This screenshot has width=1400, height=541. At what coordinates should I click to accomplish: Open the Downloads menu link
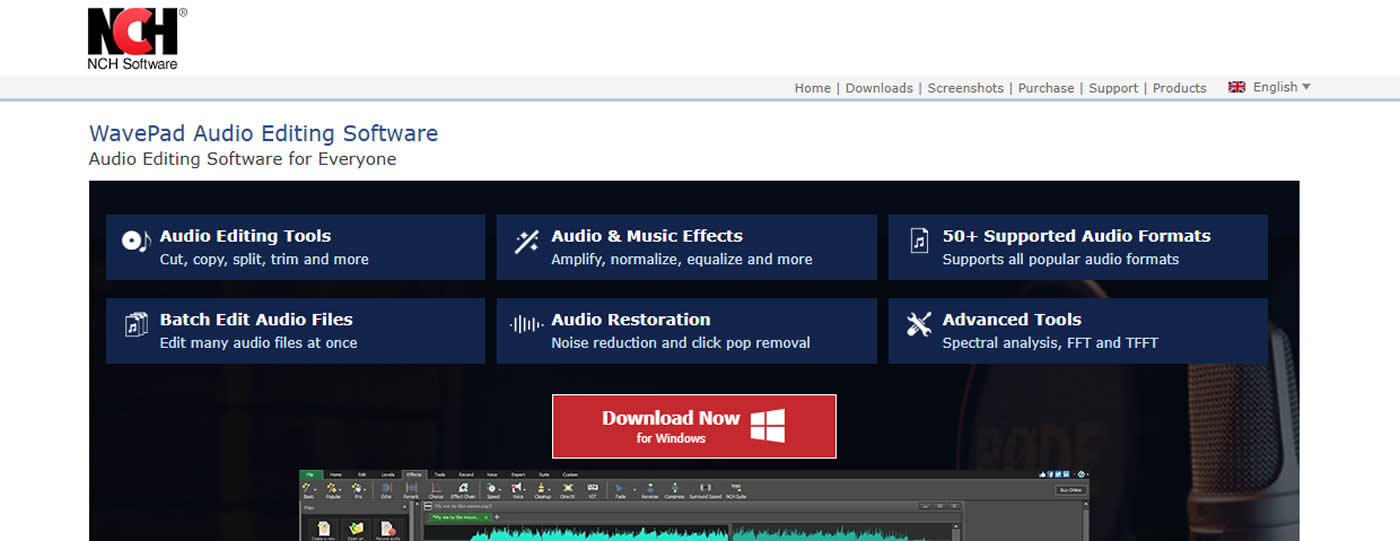pos(879,88)
